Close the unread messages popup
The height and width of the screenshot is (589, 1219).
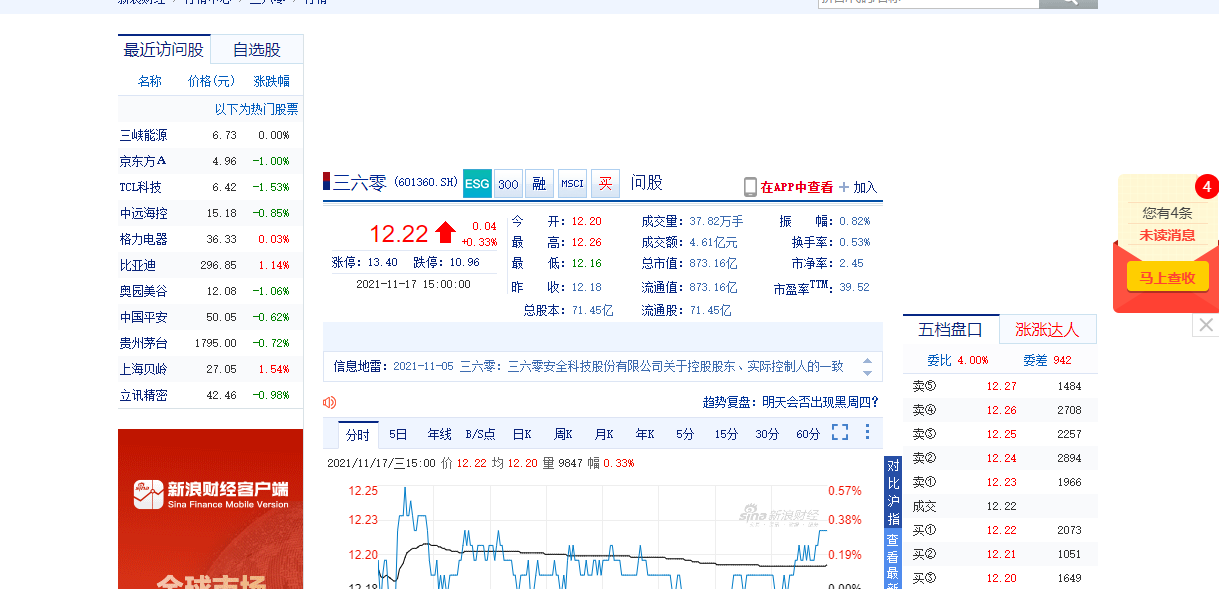coord(1206,325)
